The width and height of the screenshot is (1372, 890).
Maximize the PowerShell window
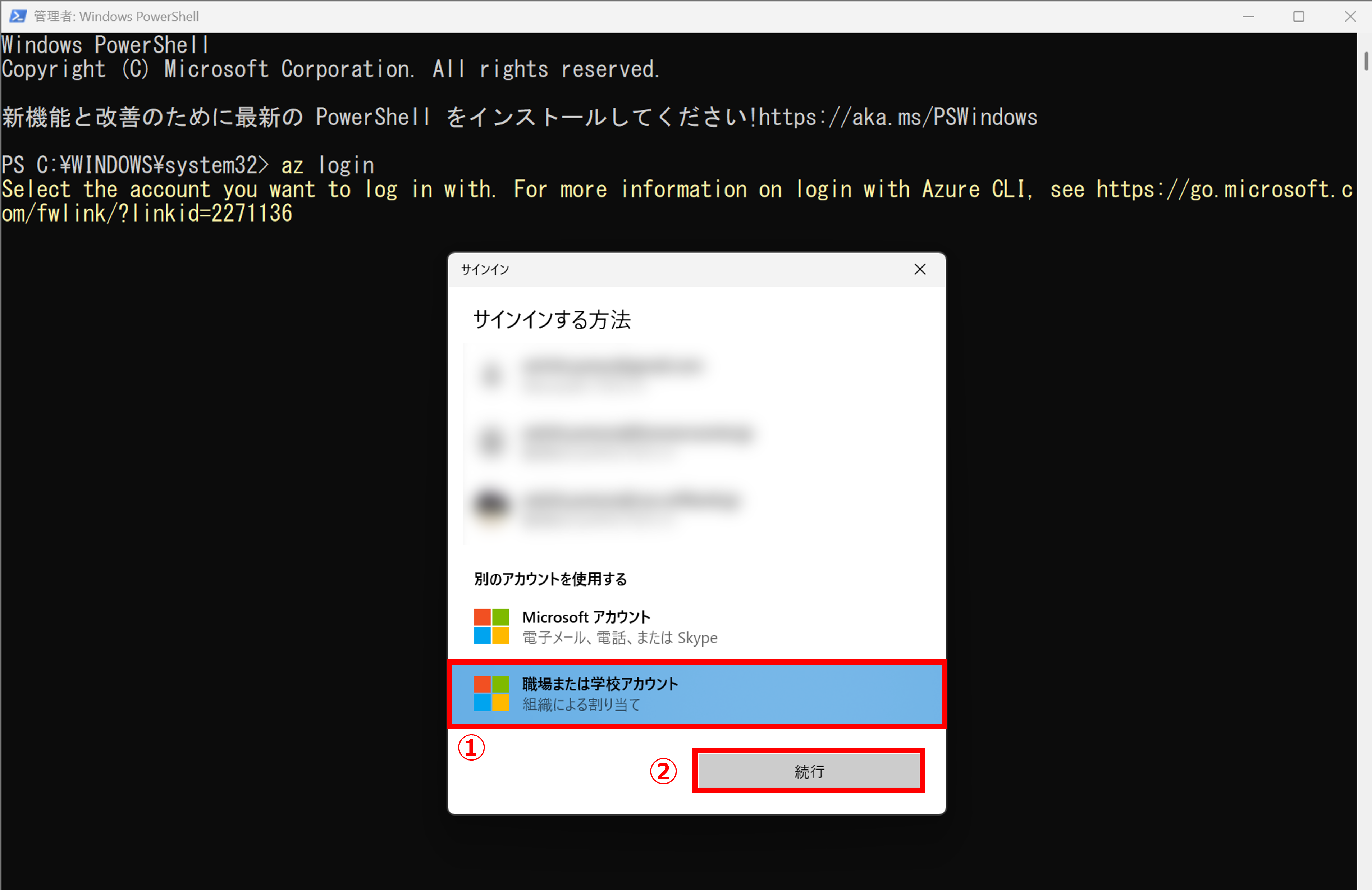1299,16
